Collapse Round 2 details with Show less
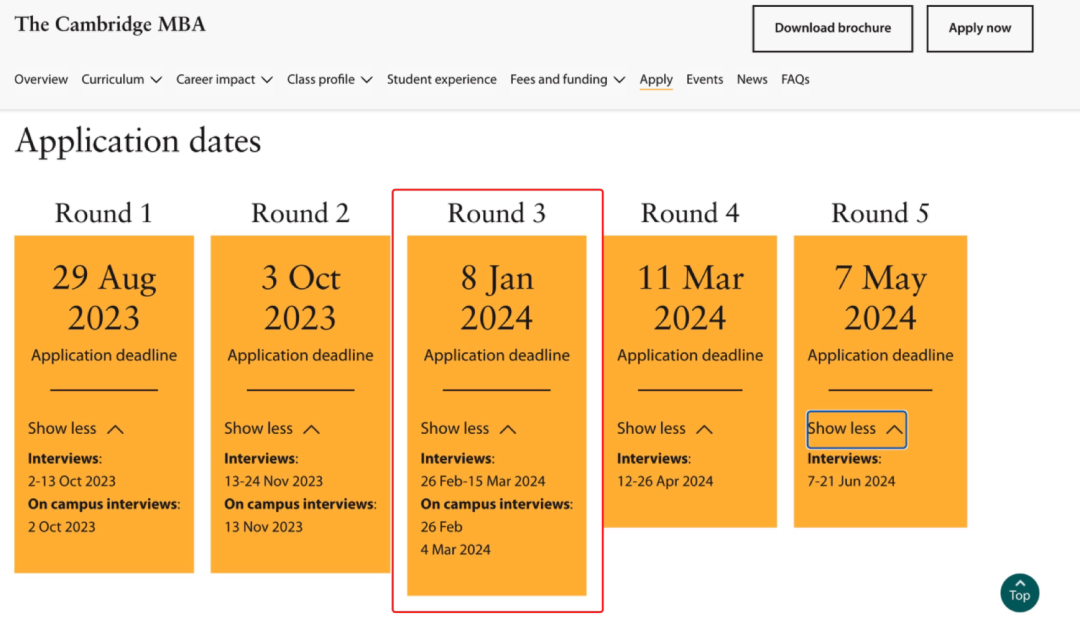 tap(272, 428)
